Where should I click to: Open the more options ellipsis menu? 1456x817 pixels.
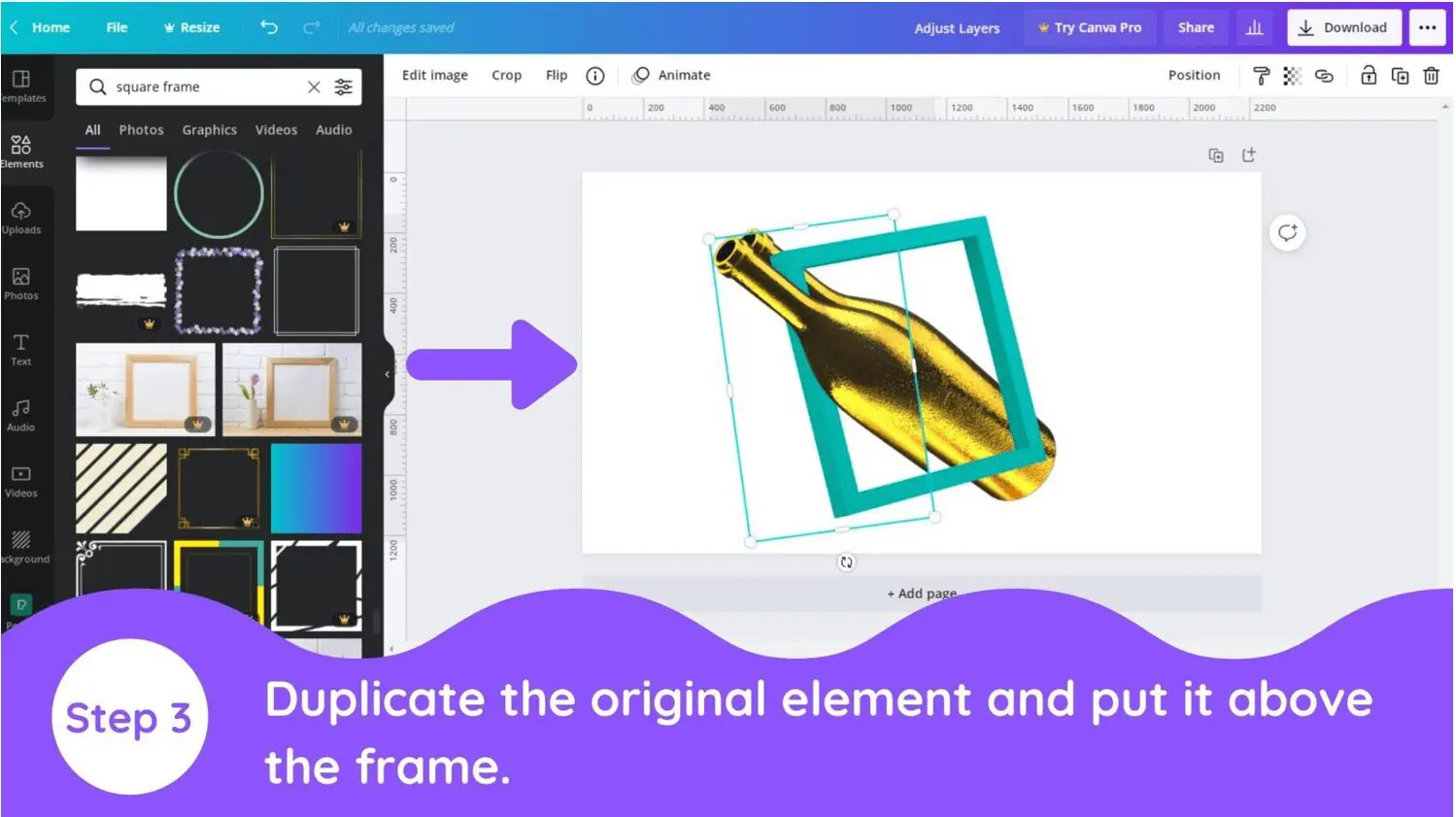(1427, 27)
